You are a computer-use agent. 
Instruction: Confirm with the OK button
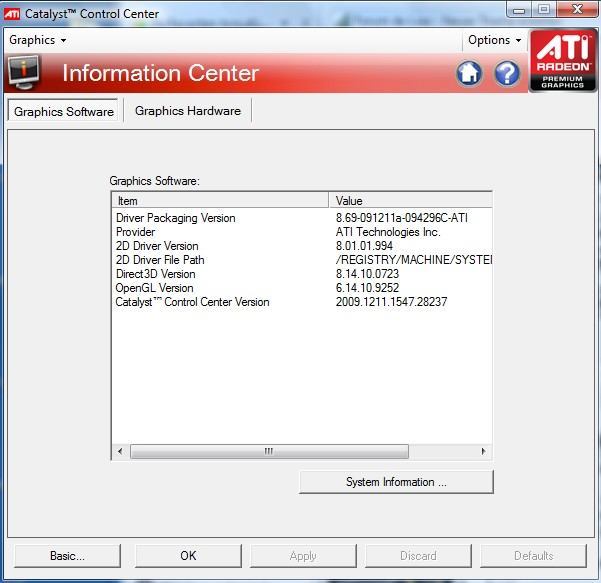pos(188,555)
